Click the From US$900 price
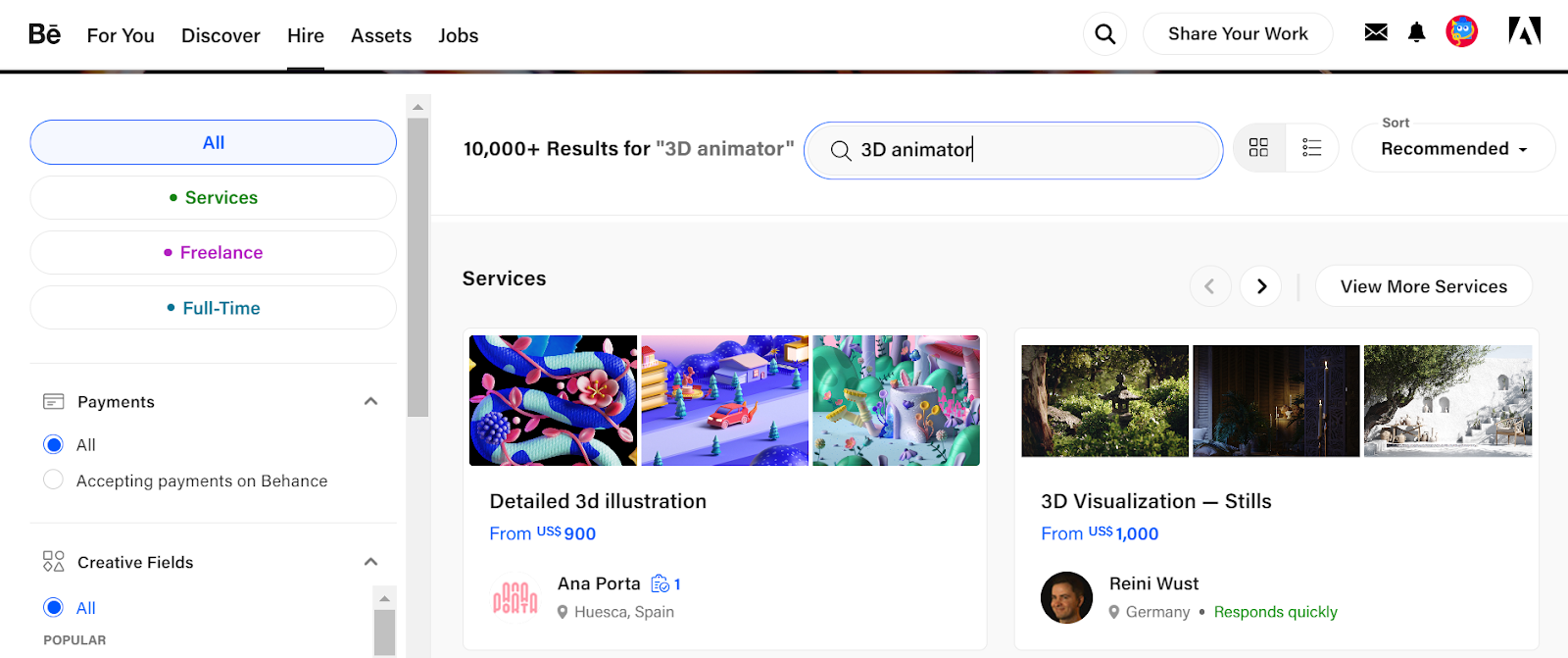 [x=543, y=533]
